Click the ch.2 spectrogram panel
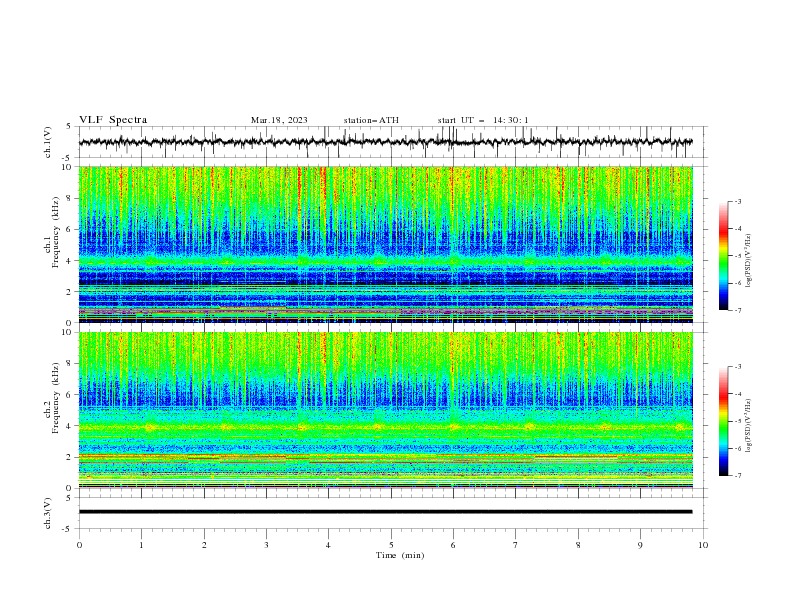The height and width of the screenshot is (612, 792). tap(385, 410)
